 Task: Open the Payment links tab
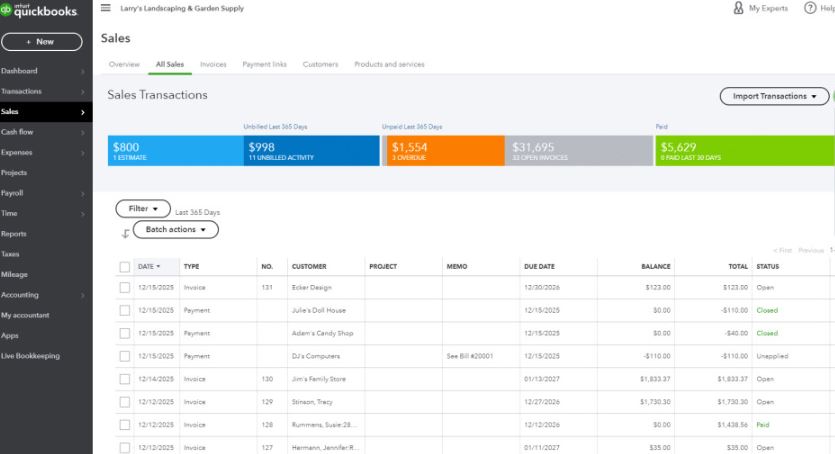264,64
